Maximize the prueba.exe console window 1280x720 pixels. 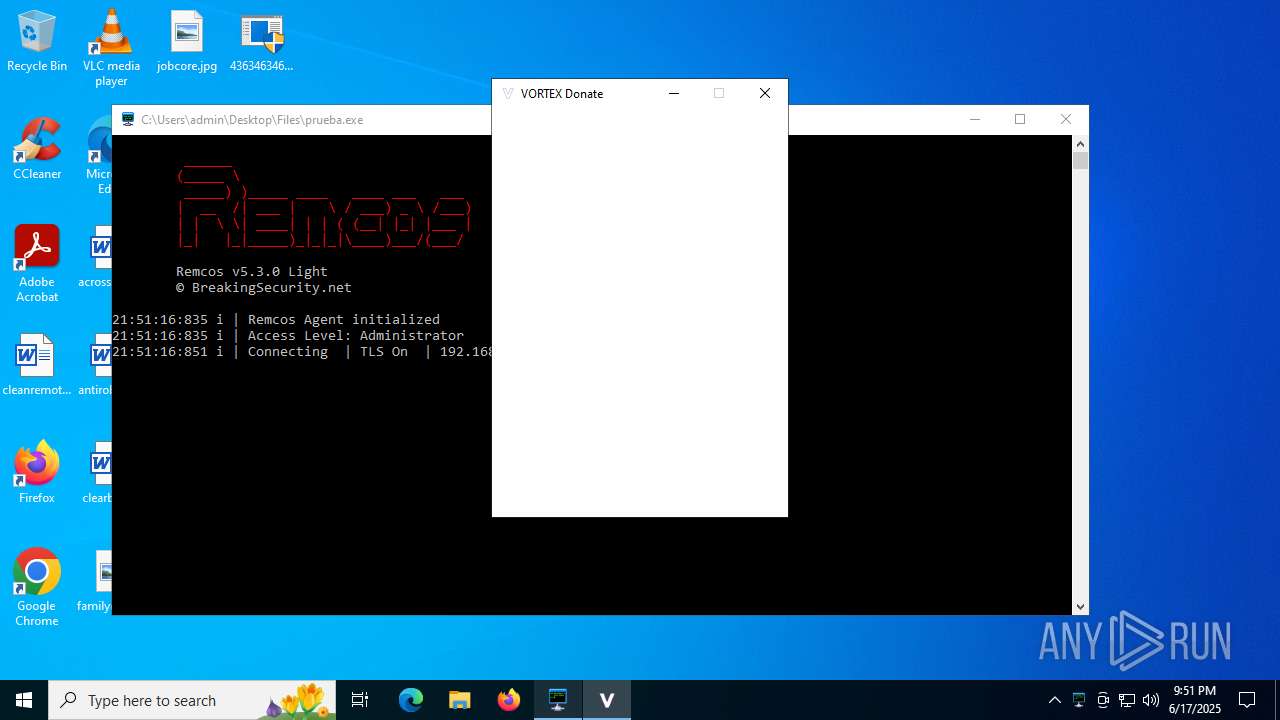1020,120
